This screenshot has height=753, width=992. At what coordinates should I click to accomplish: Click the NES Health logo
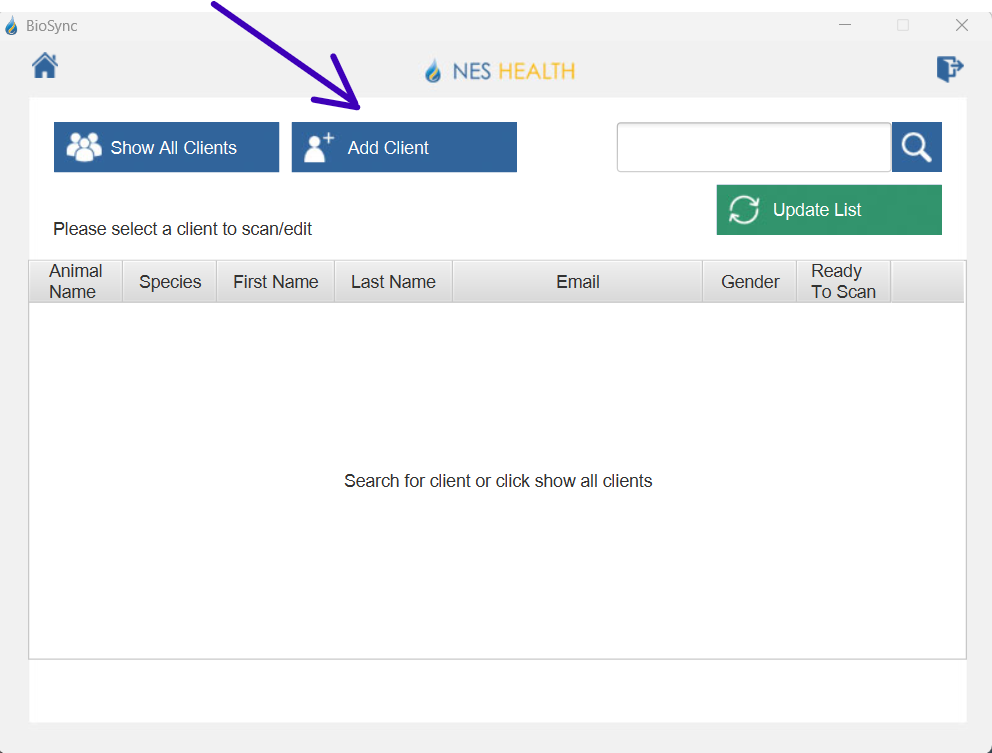point(500,71)
